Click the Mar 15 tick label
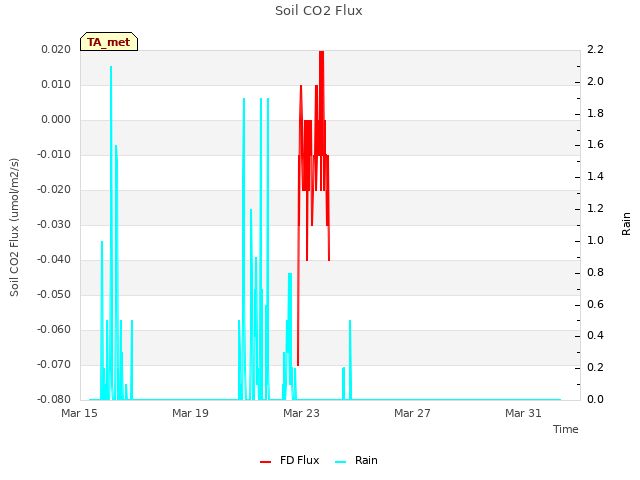 point(80,413)
